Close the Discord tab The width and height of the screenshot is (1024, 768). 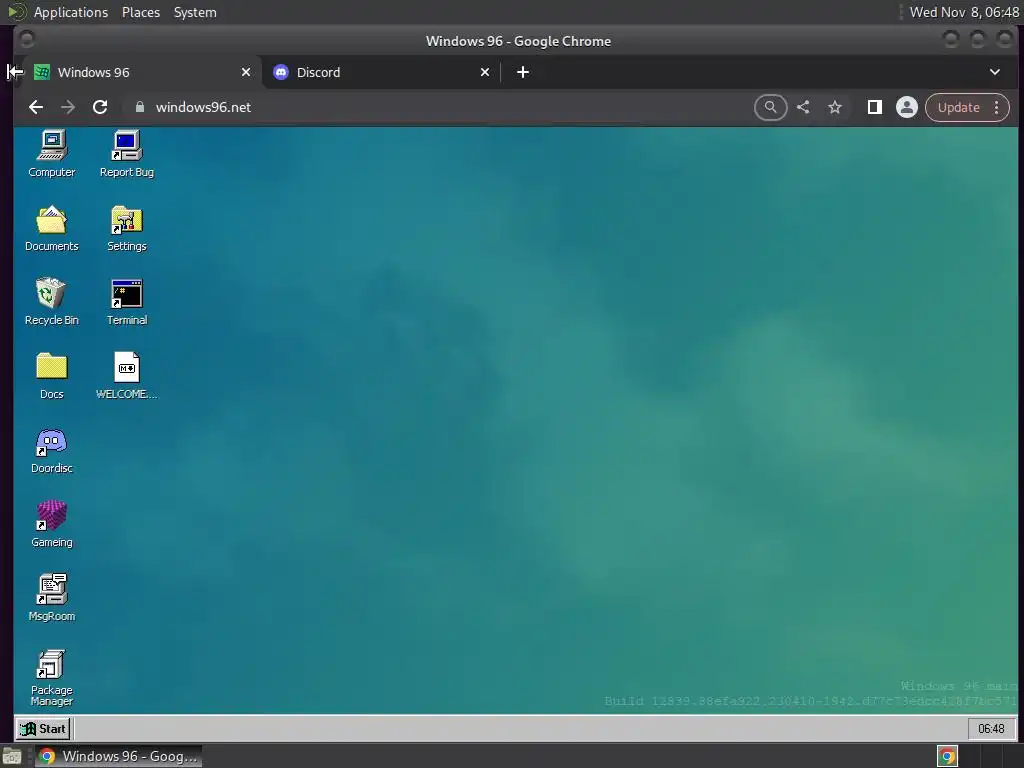click(x=485, y=72)
